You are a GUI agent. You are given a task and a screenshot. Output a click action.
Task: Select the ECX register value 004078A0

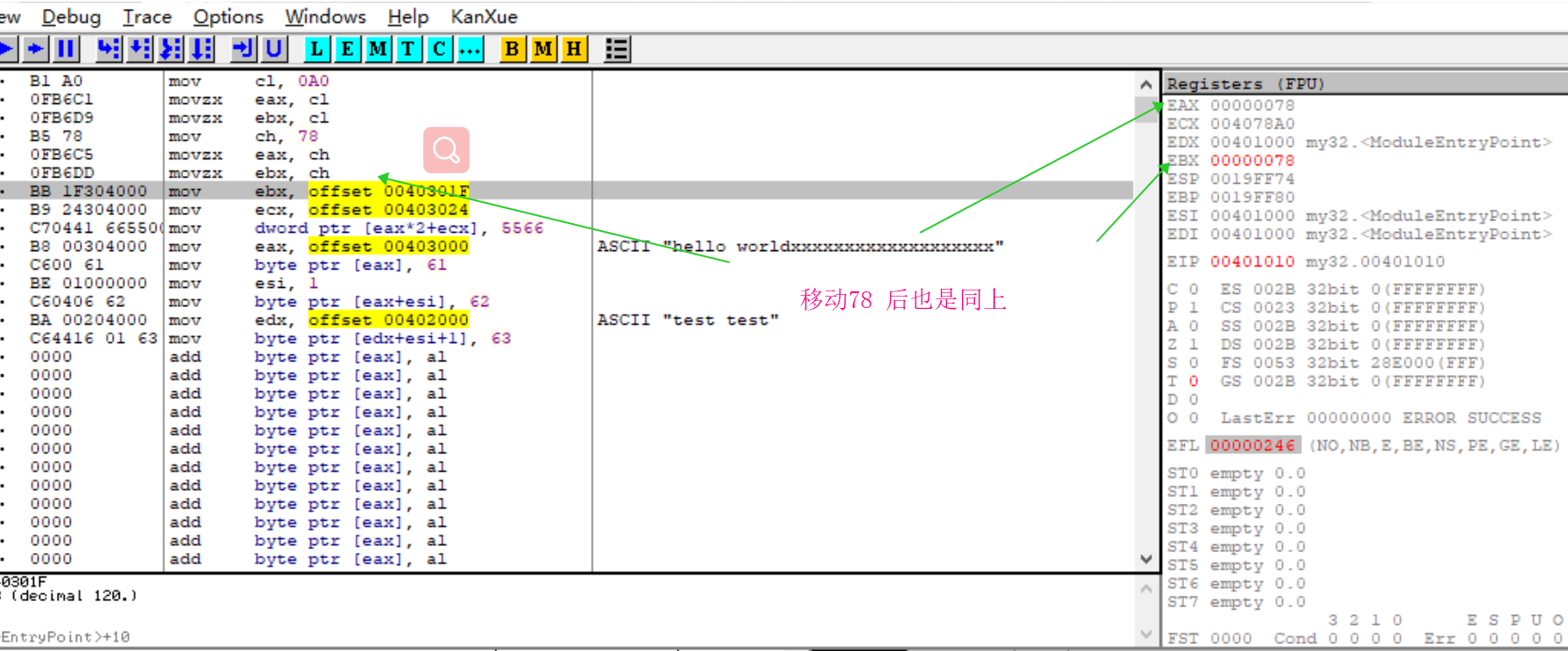click(x=1251, y=123)
